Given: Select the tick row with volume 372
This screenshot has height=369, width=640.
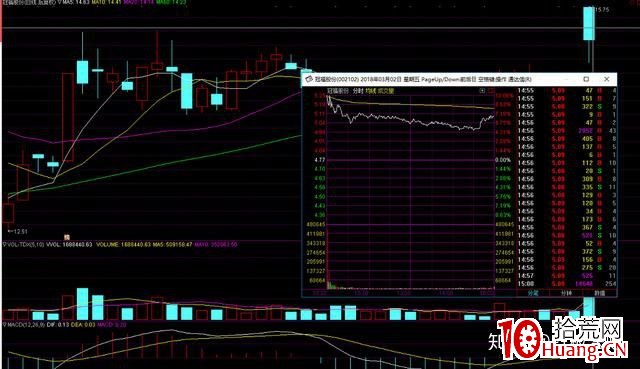Looking at the screenshot, I should click(x=567, y=252).
